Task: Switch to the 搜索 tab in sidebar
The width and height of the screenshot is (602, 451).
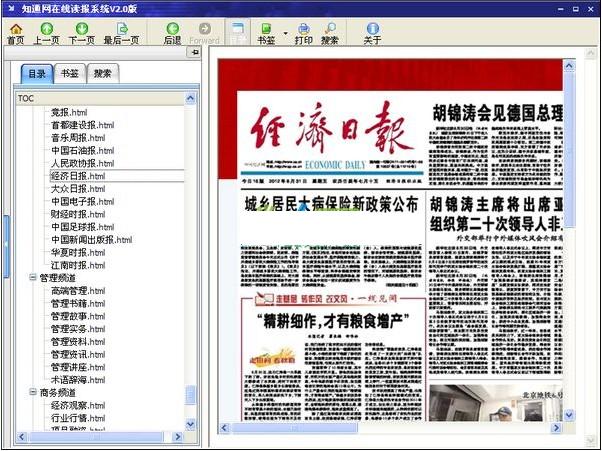Action: 102,73
